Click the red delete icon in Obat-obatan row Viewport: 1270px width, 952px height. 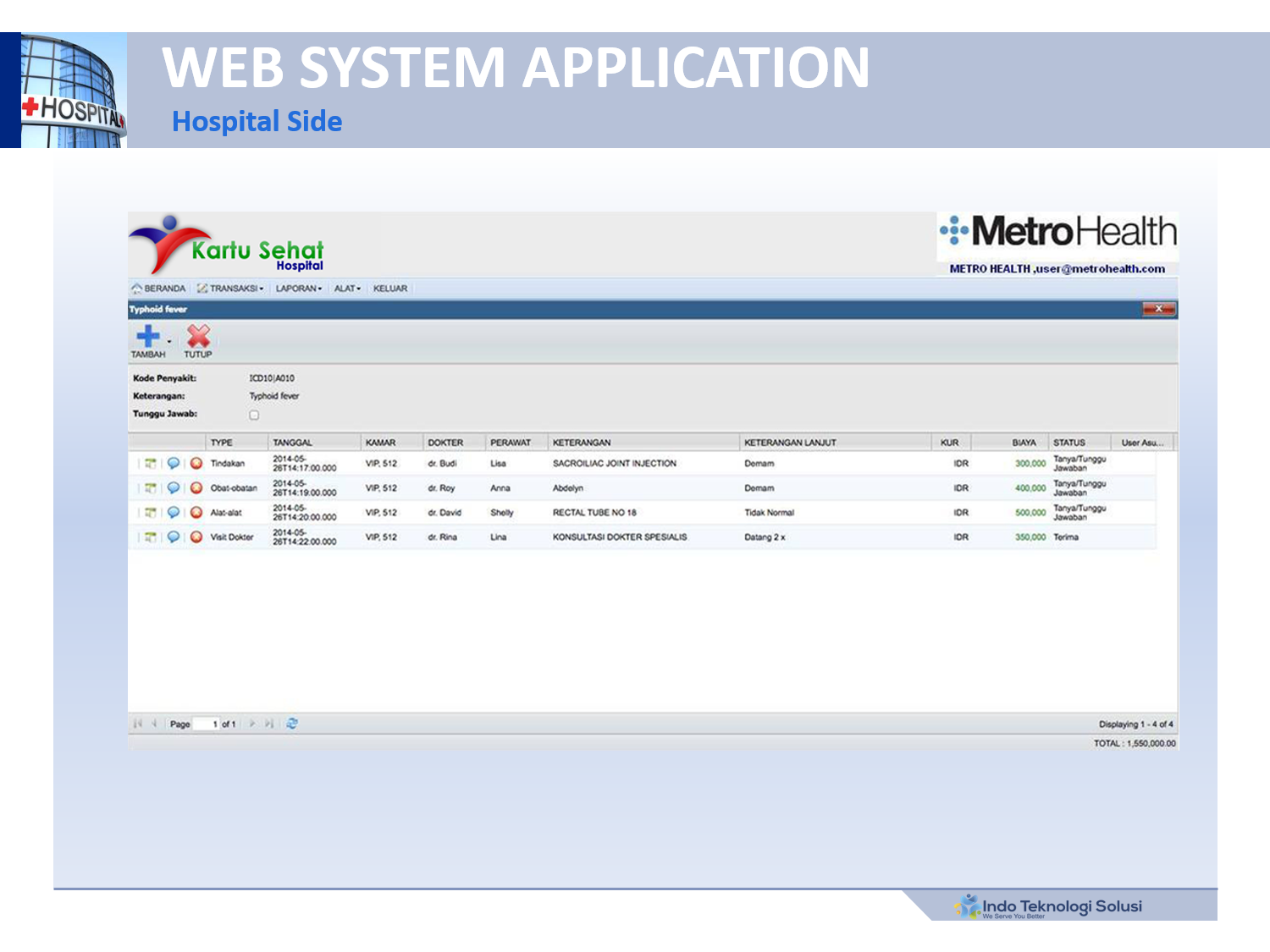[x=196, y=487]
